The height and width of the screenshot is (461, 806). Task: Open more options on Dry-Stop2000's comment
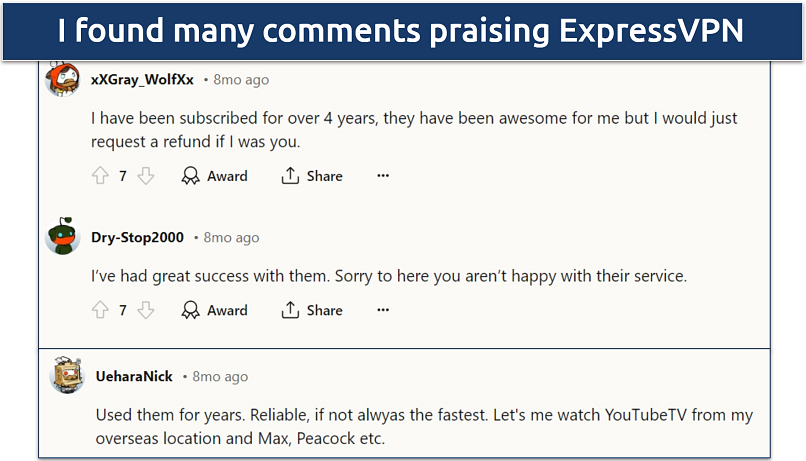tap(382, 310)
